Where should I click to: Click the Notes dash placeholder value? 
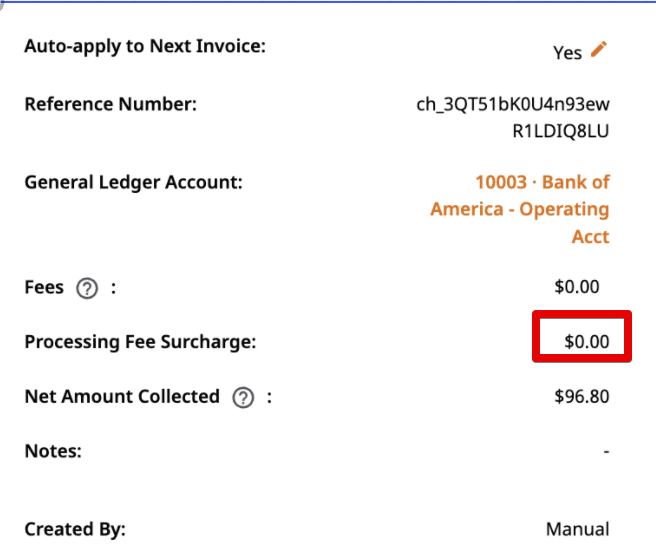click(x=607, y=451)
